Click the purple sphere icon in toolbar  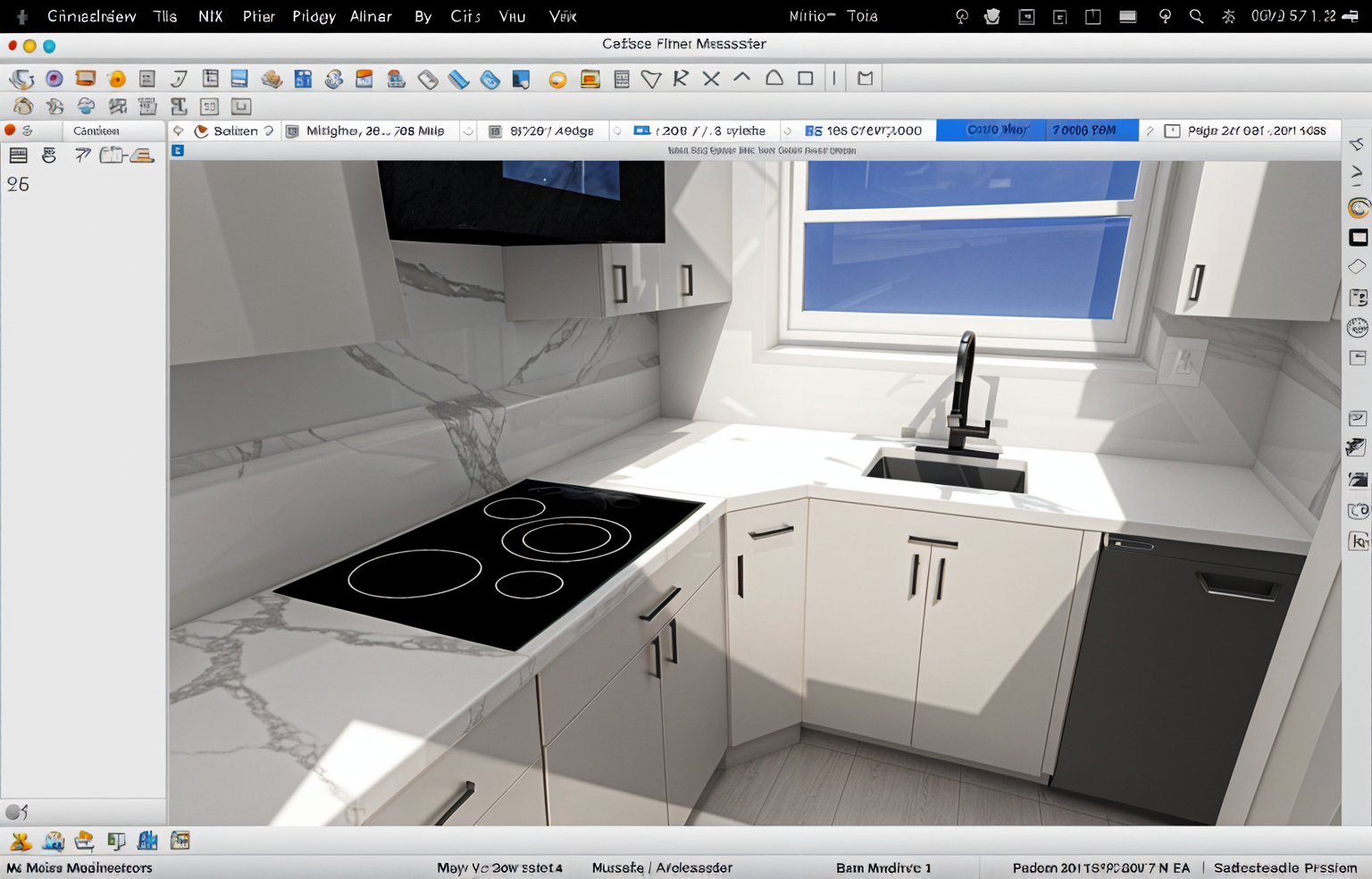pyautogui.click(x=54, y=79)
